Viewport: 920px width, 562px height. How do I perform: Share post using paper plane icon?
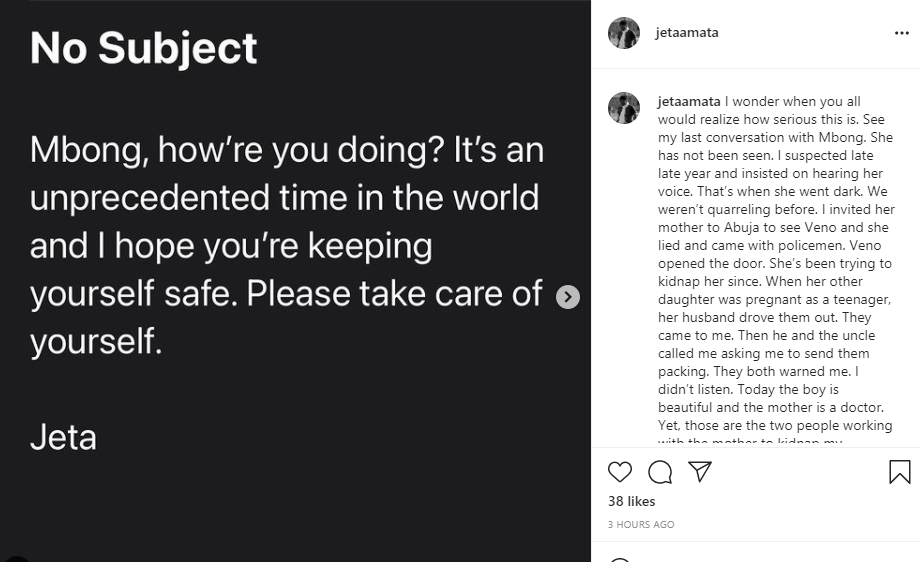tap(700, 472)
